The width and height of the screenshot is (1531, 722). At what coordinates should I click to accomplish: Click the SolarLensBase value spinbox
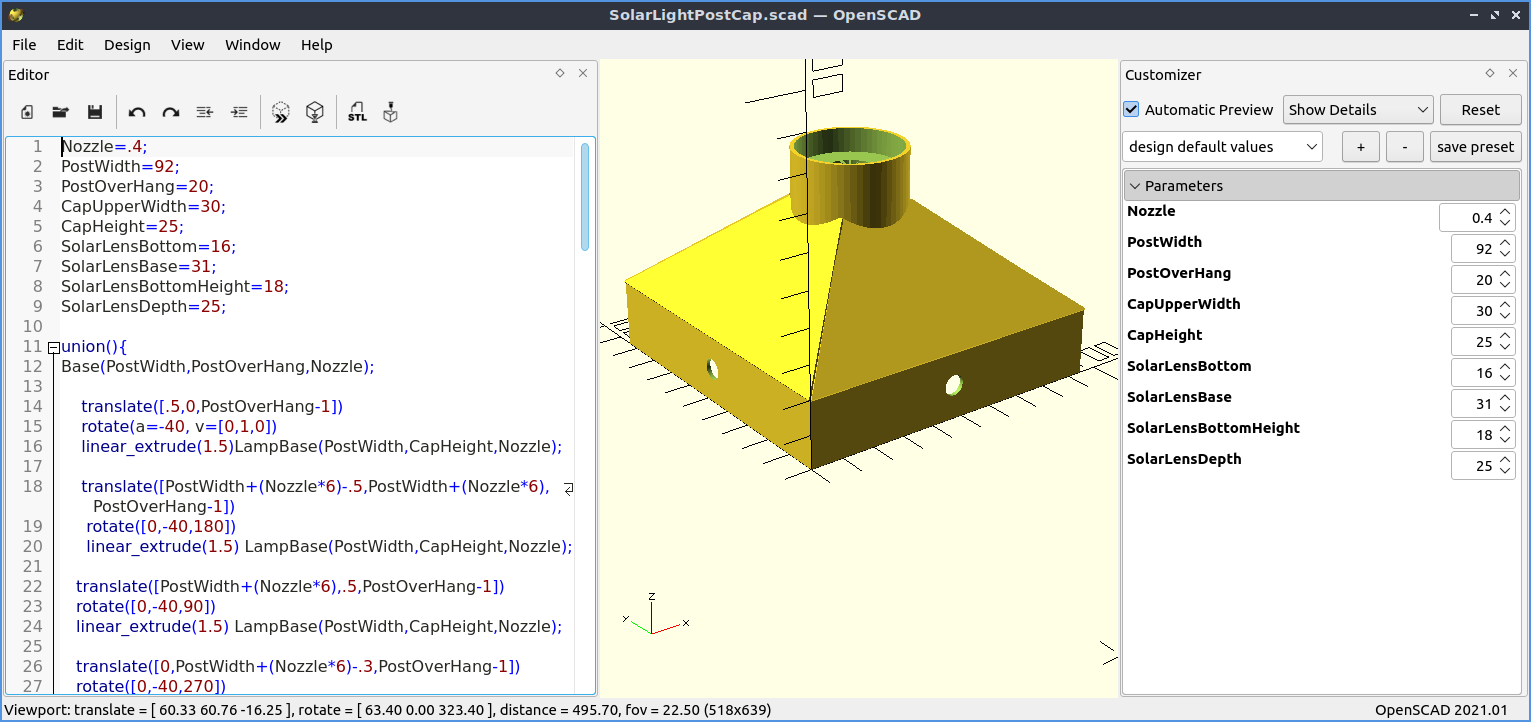click(x=1483, y=404)
